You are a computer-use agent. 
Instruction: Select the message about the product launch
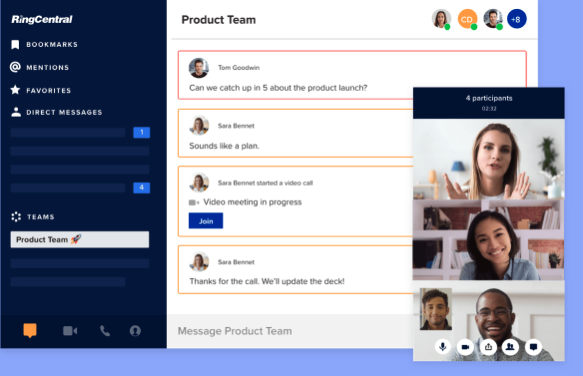[278, 88]
